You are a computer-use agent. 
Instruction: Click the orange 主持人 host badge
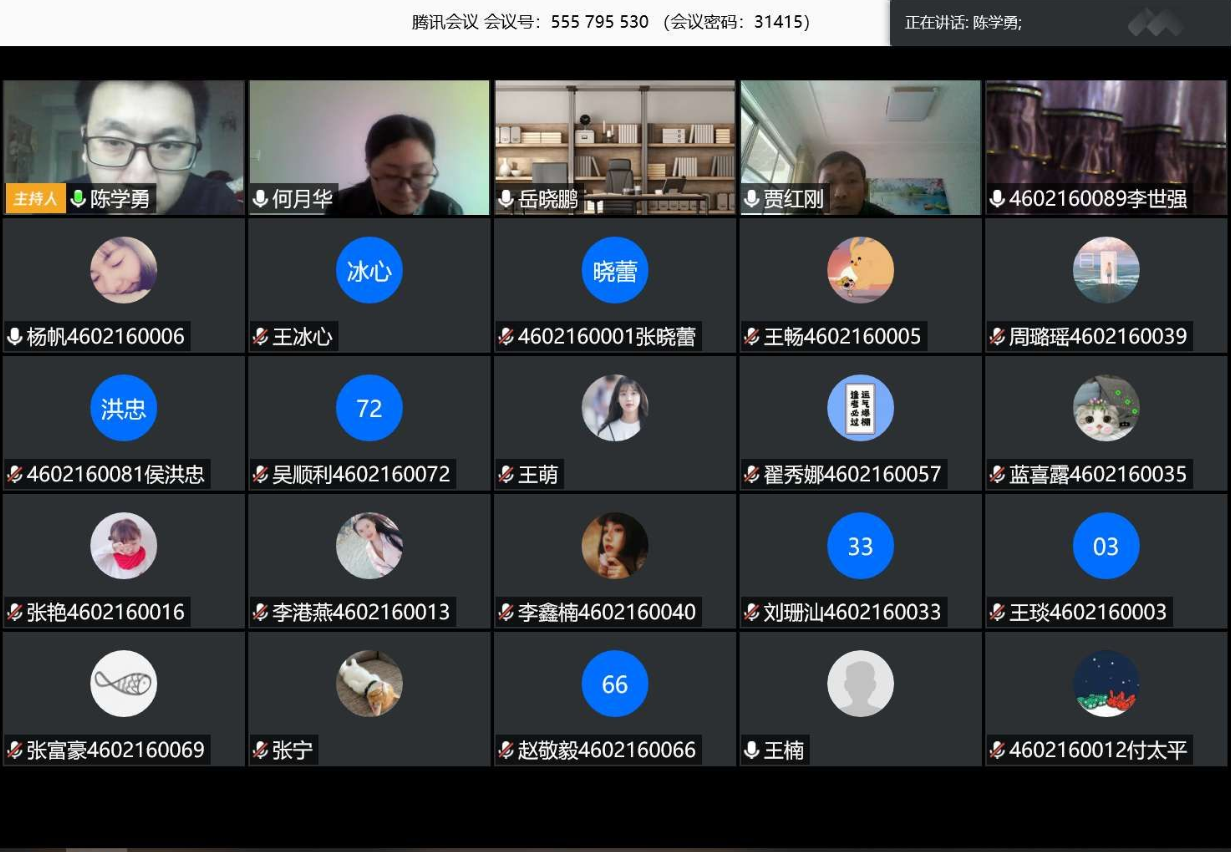tap(35, 199)
